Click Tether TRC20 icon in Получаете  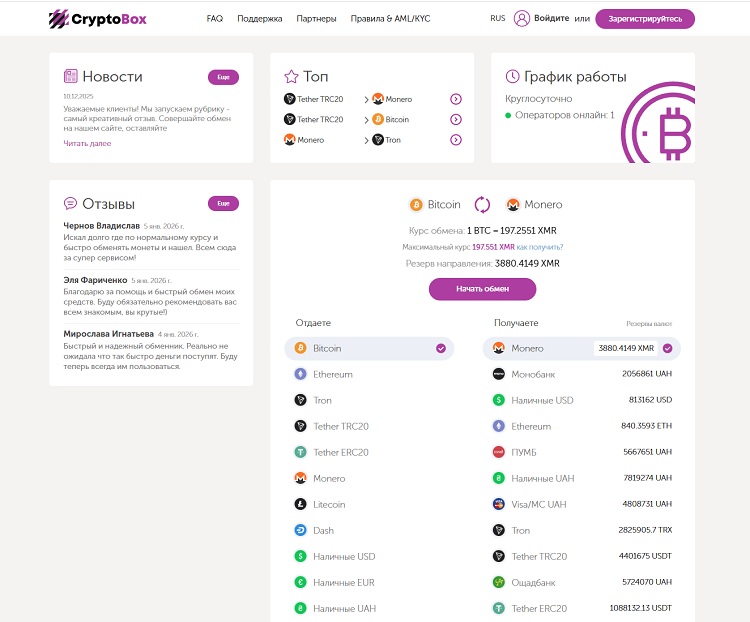(x=499, y=556)
